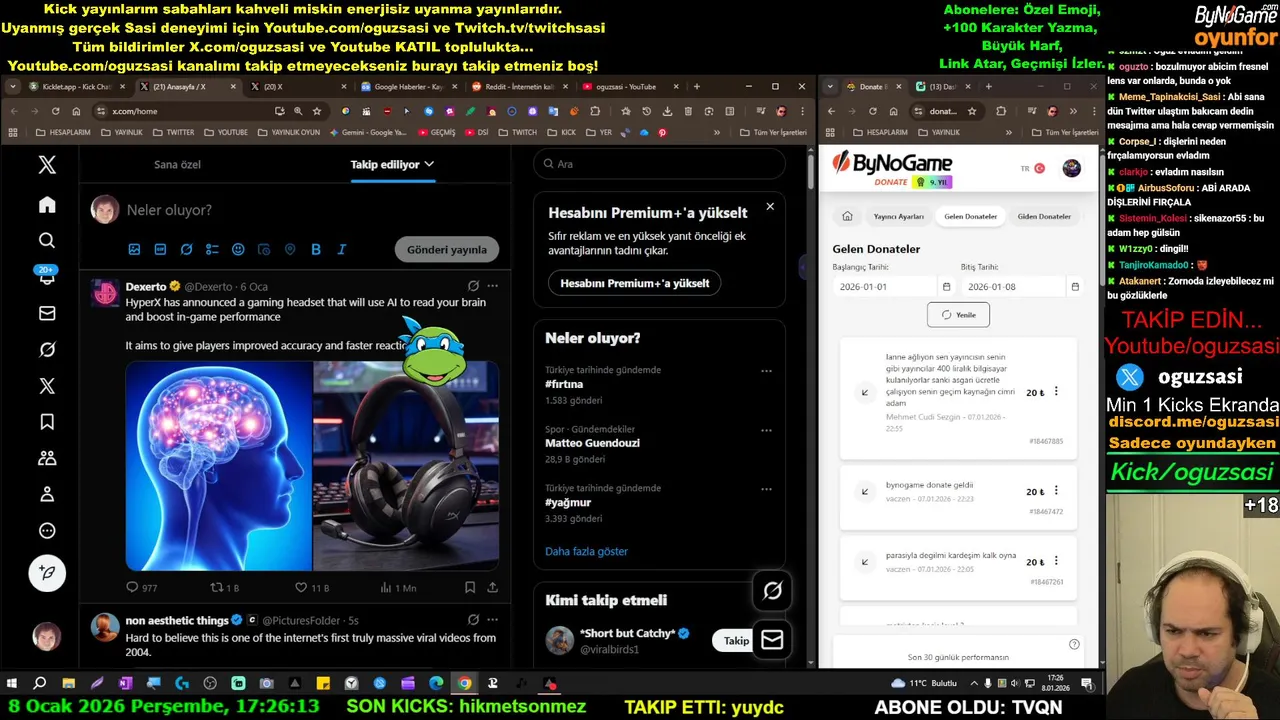Open Yayıncı Ayarları tab in ByNoGame
This screenshot has height=720, width=1280.
(898, 216)
